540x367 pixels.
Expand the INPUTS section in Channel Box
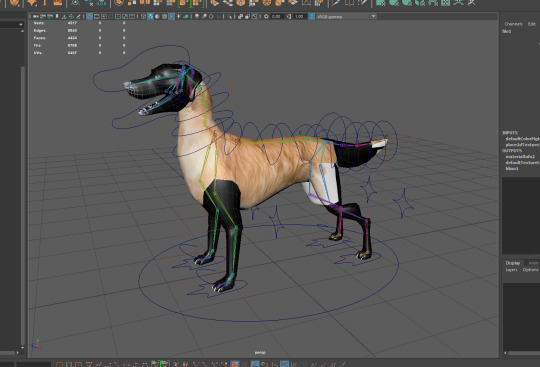pos(510,133)
